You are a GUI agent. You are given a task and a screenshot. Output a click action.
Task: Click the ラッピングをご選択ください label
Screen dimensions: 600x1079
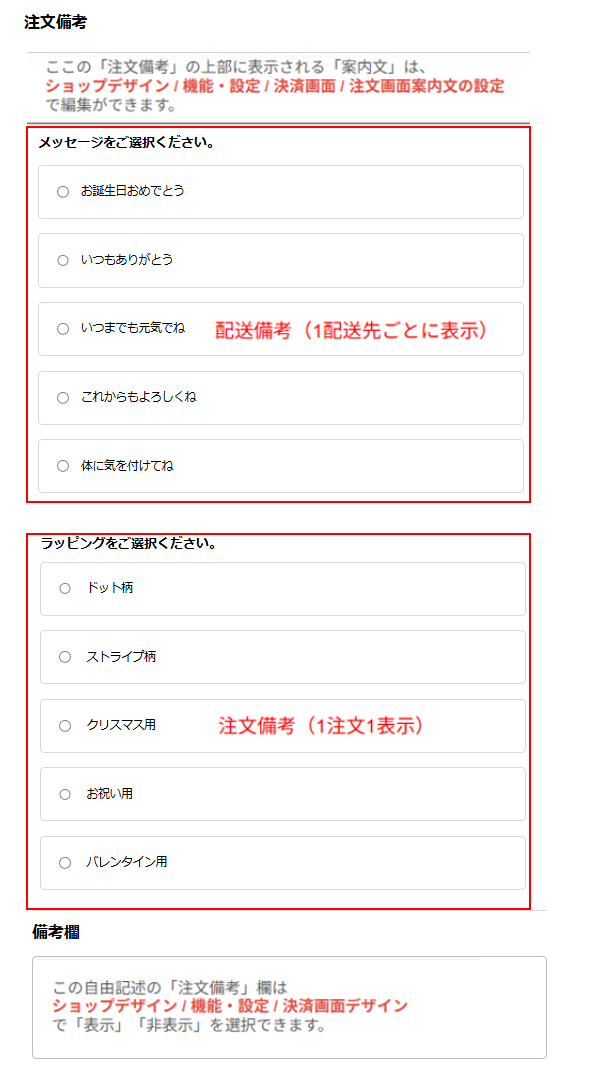[x=129, y=544]
